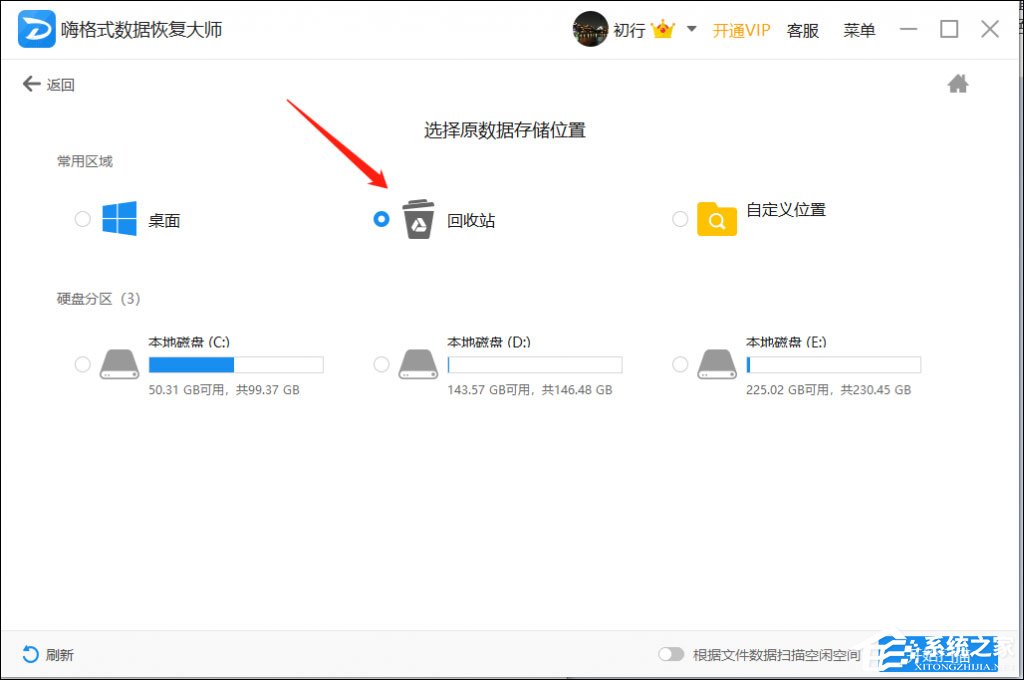Click the drive icon for 本地磁盘 (C:)
The image size is (1024, 680).
click(x=119, y=364)
